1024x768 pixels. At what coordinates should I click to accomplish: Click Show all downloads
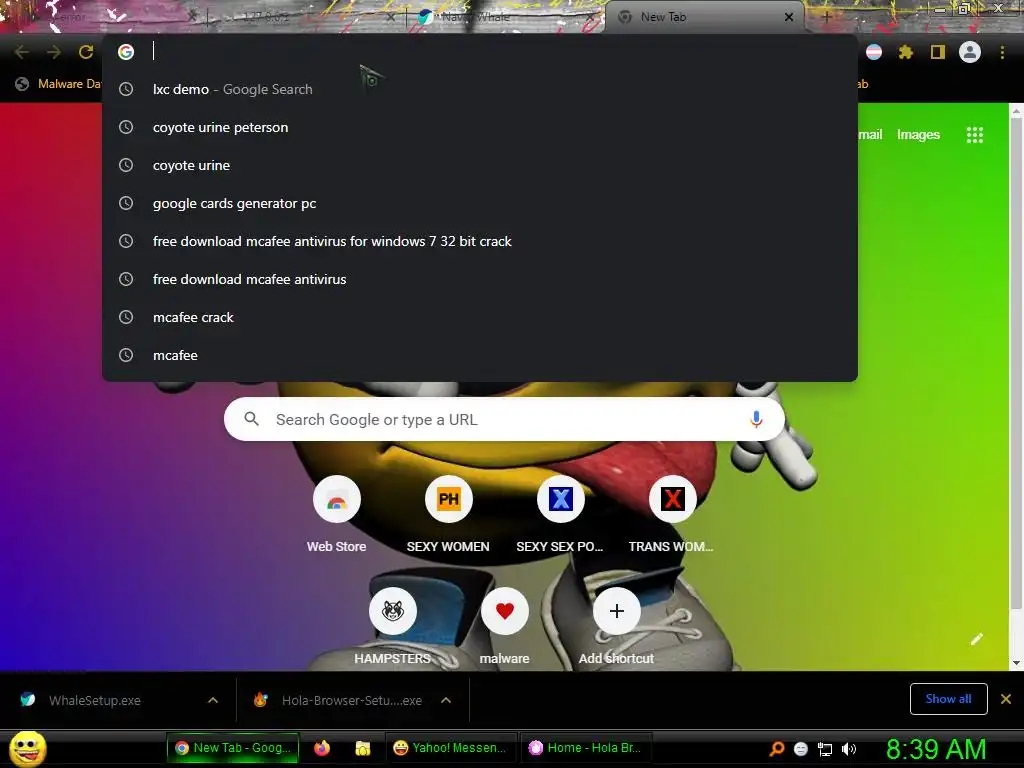click(x=948, y=699)
